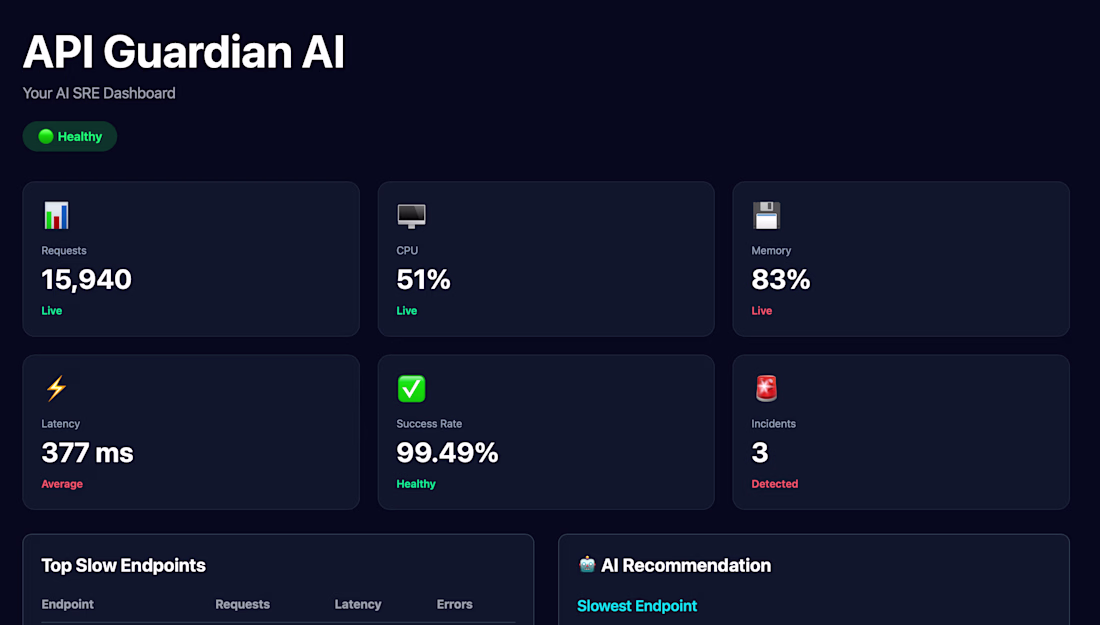Screen dimensions: 1100x625
Task: Click the 15,940 requests value
Action: [86, 280]
